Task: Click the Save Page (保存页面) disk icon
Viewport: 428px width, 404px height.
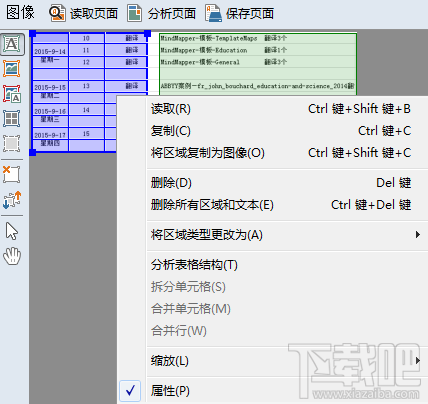Action: tap(213, 13)
